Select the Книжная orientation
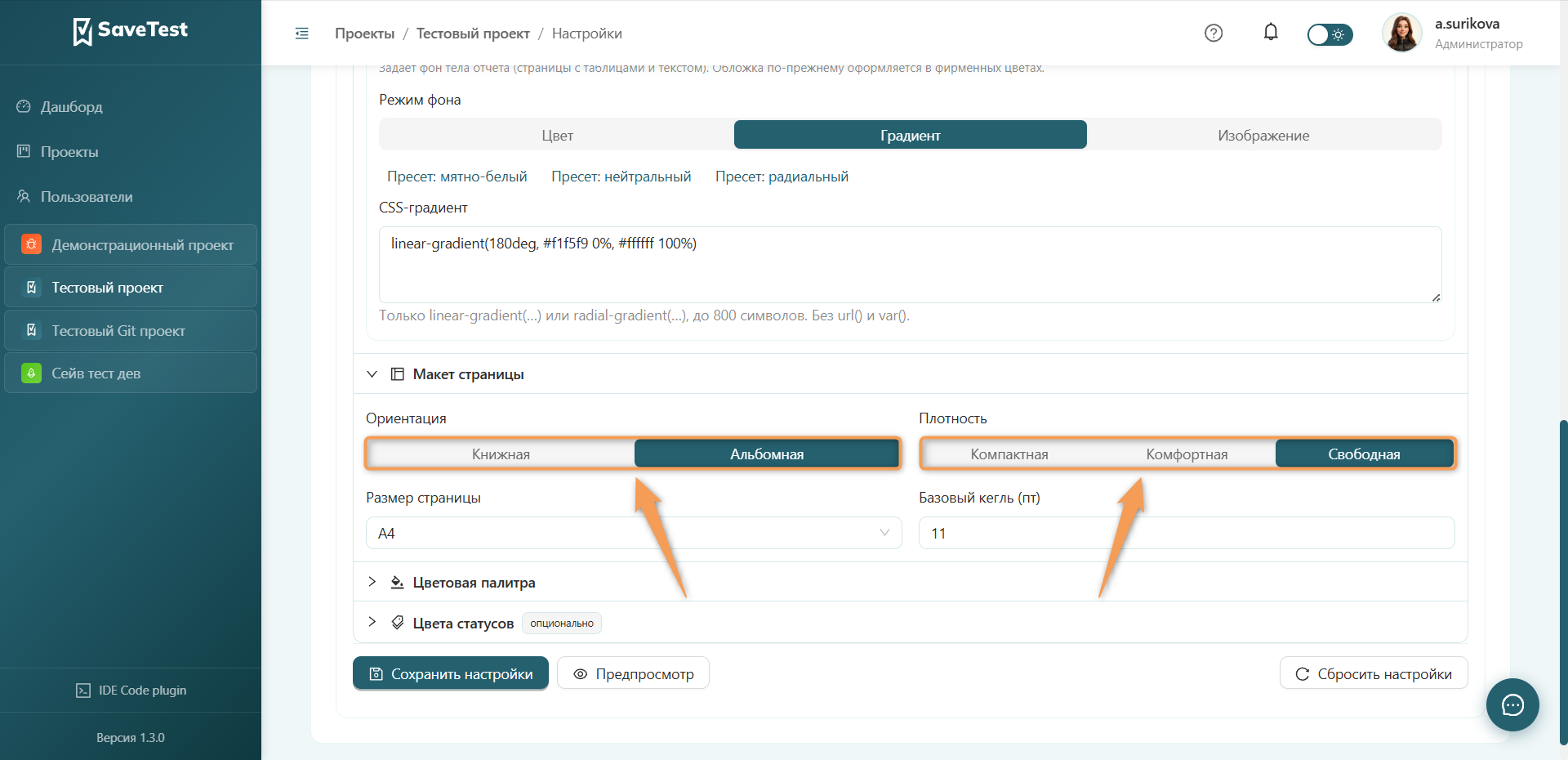 [501, 454]
